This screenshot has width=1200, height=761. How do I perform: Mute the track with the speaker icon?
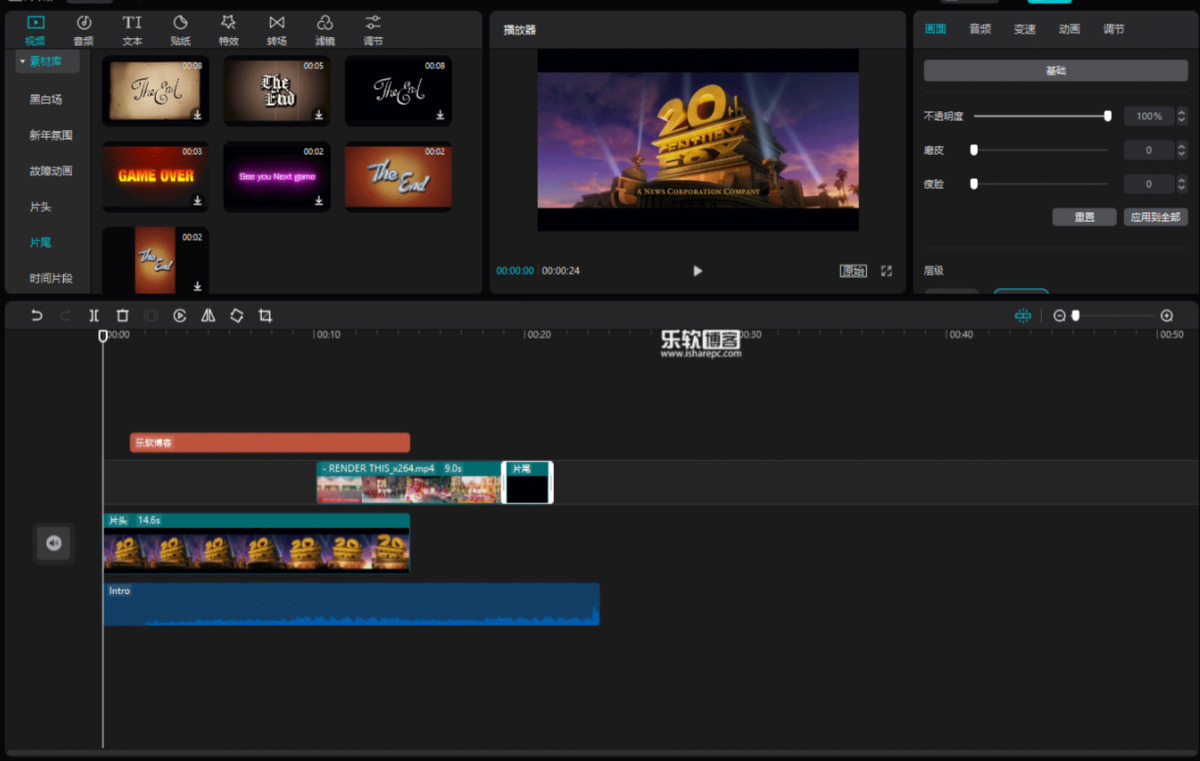pos(54,543)
